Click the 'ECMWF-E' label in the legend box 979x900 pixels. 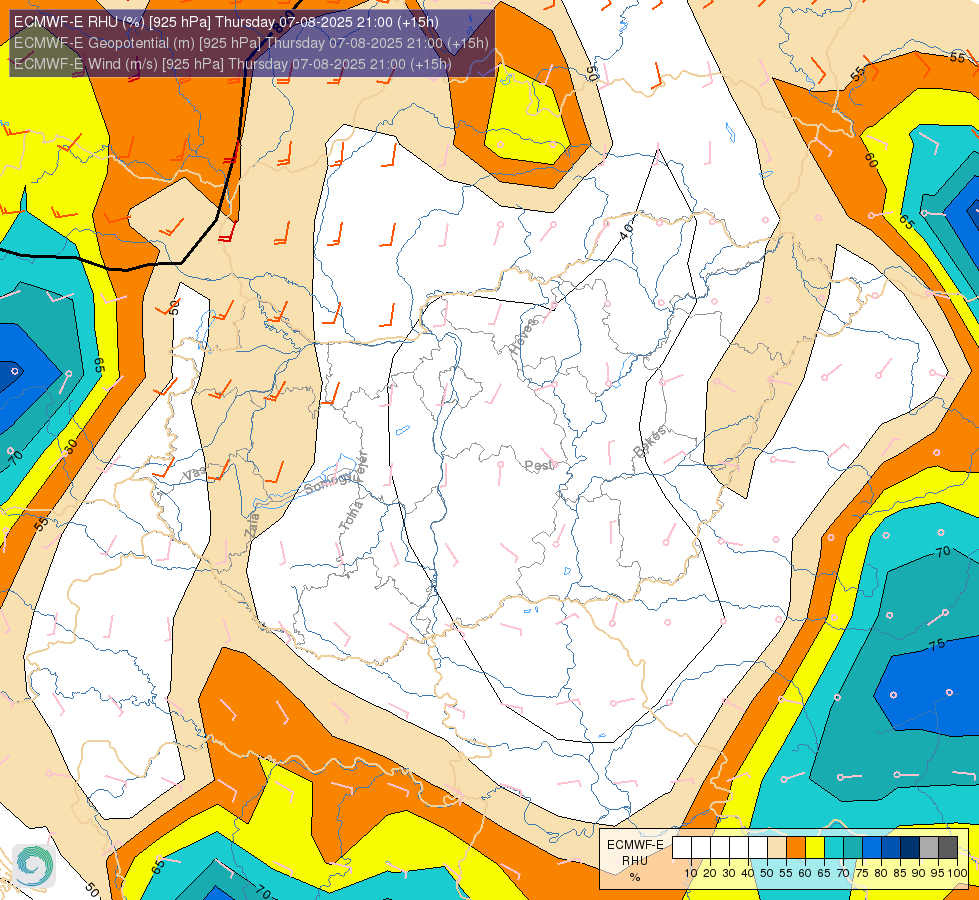point(636,844)
